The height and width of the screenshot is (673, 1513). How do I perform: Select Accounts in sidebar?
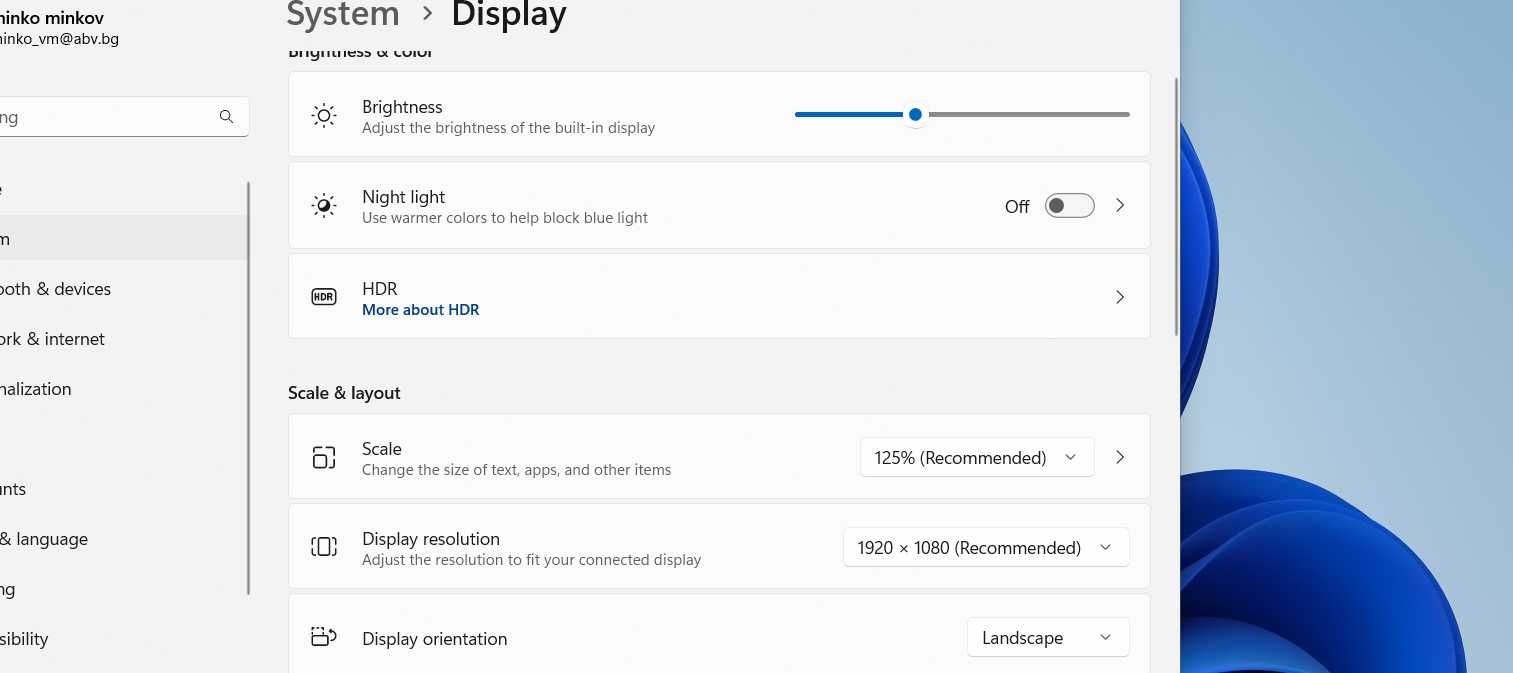point(13,489)
